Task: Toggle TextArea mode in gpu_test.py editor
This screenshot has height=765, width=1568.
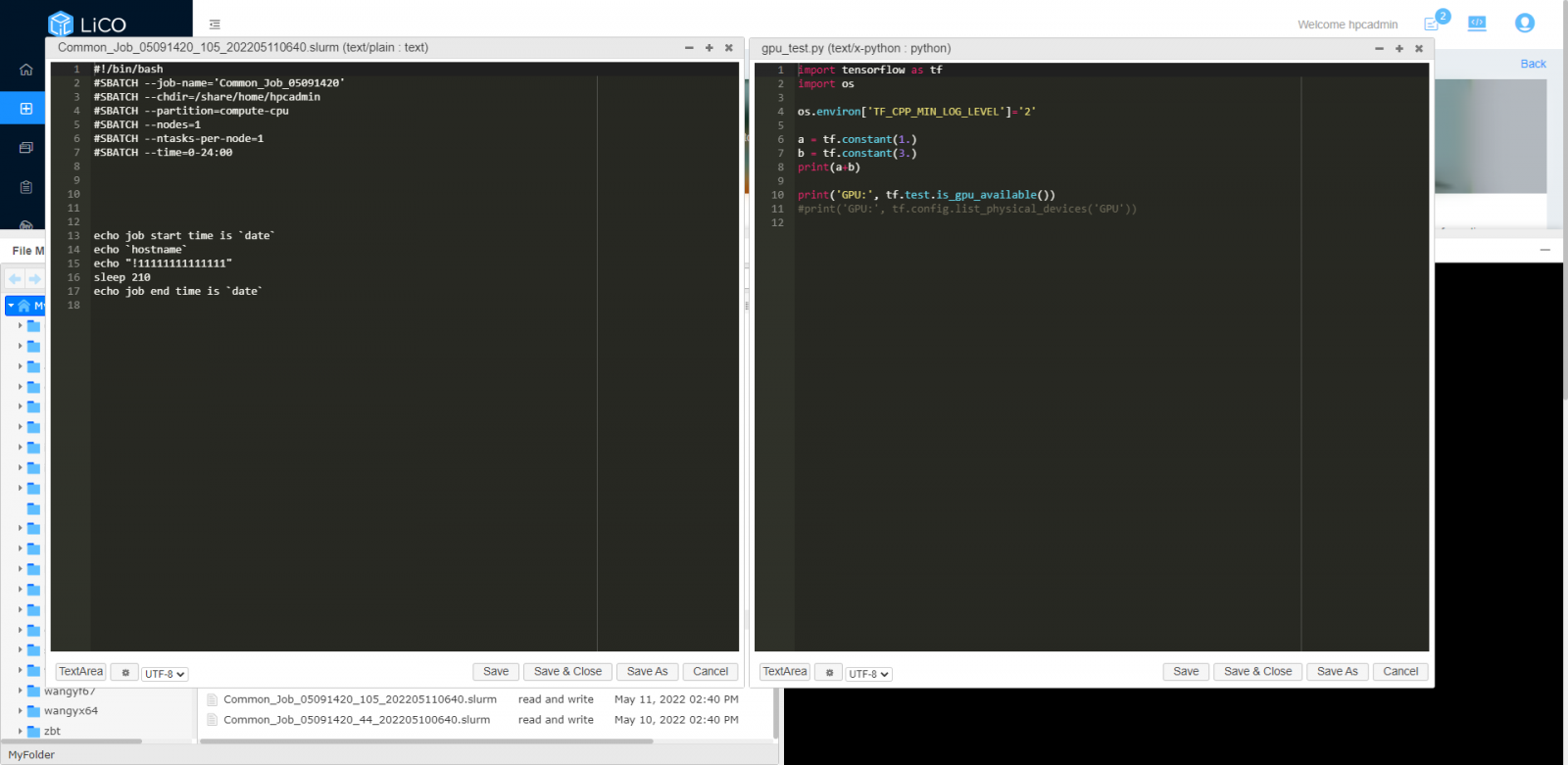Action: 785,672
